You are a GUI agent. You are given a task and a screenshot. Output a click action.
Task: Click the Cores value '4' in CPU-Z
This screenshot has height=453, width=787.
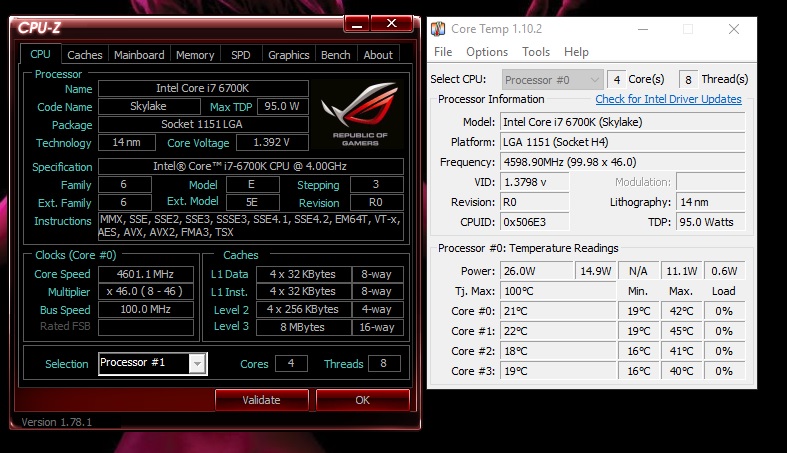291,363
